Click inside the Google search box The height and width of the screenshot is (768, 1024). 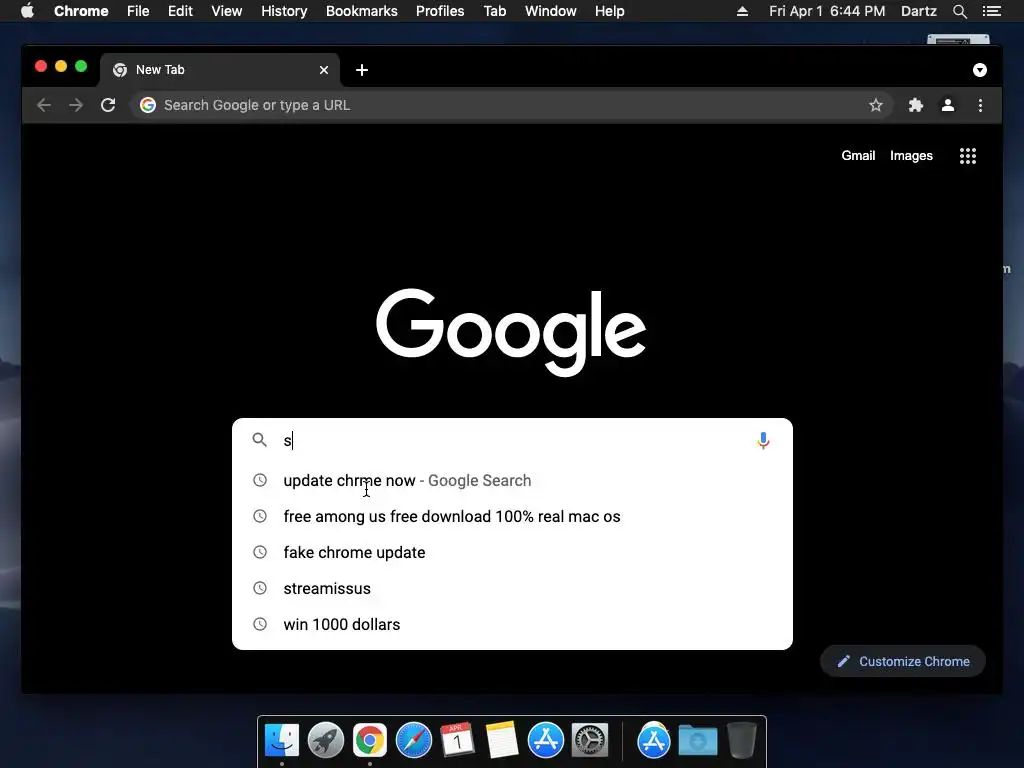tap(513, 441)
